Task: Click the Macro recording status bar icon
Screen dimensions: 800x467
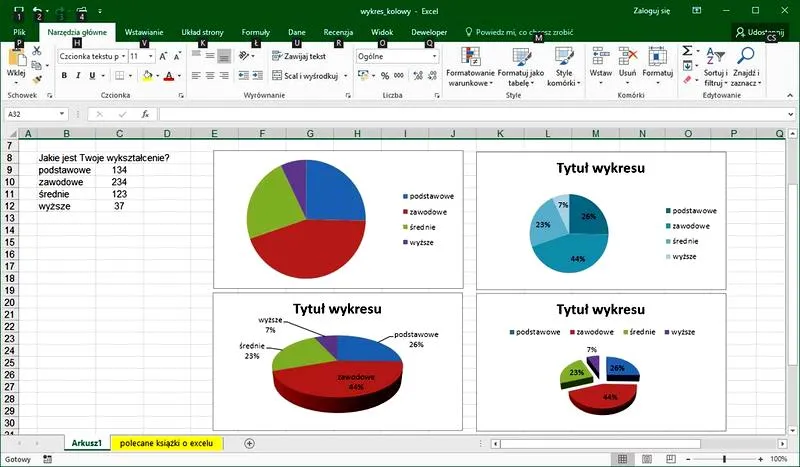Action: pyautogui.click(x=47, y=459)
